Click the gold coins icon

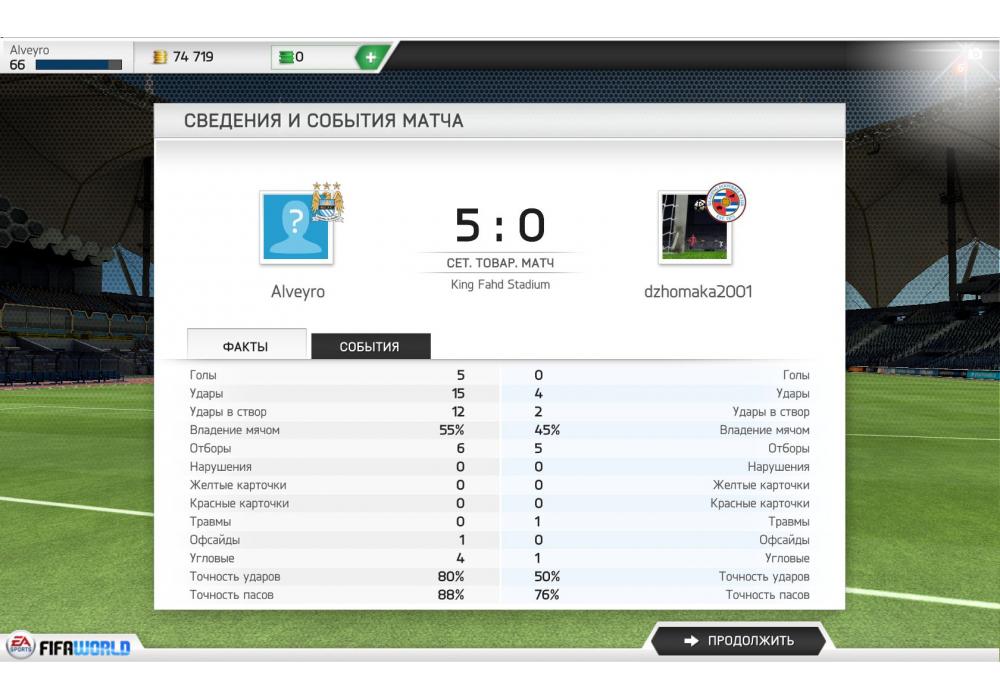click(159, 57)
